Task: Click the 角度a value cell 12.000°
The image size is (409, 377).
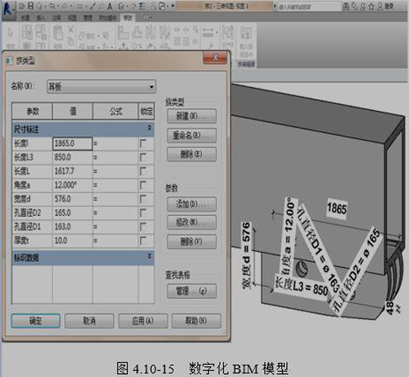Action: click(x=72, y=185)
